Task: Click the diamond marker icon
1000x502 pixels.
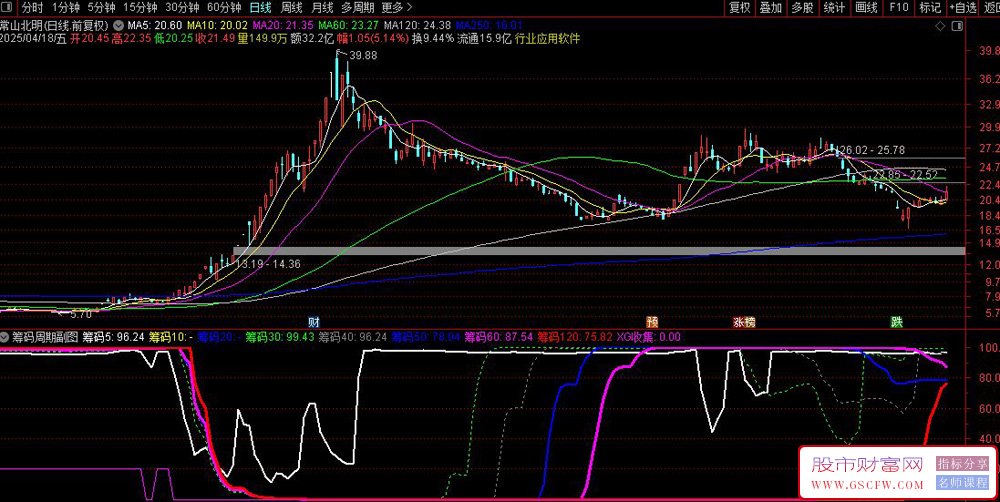Action: [939, 26]
